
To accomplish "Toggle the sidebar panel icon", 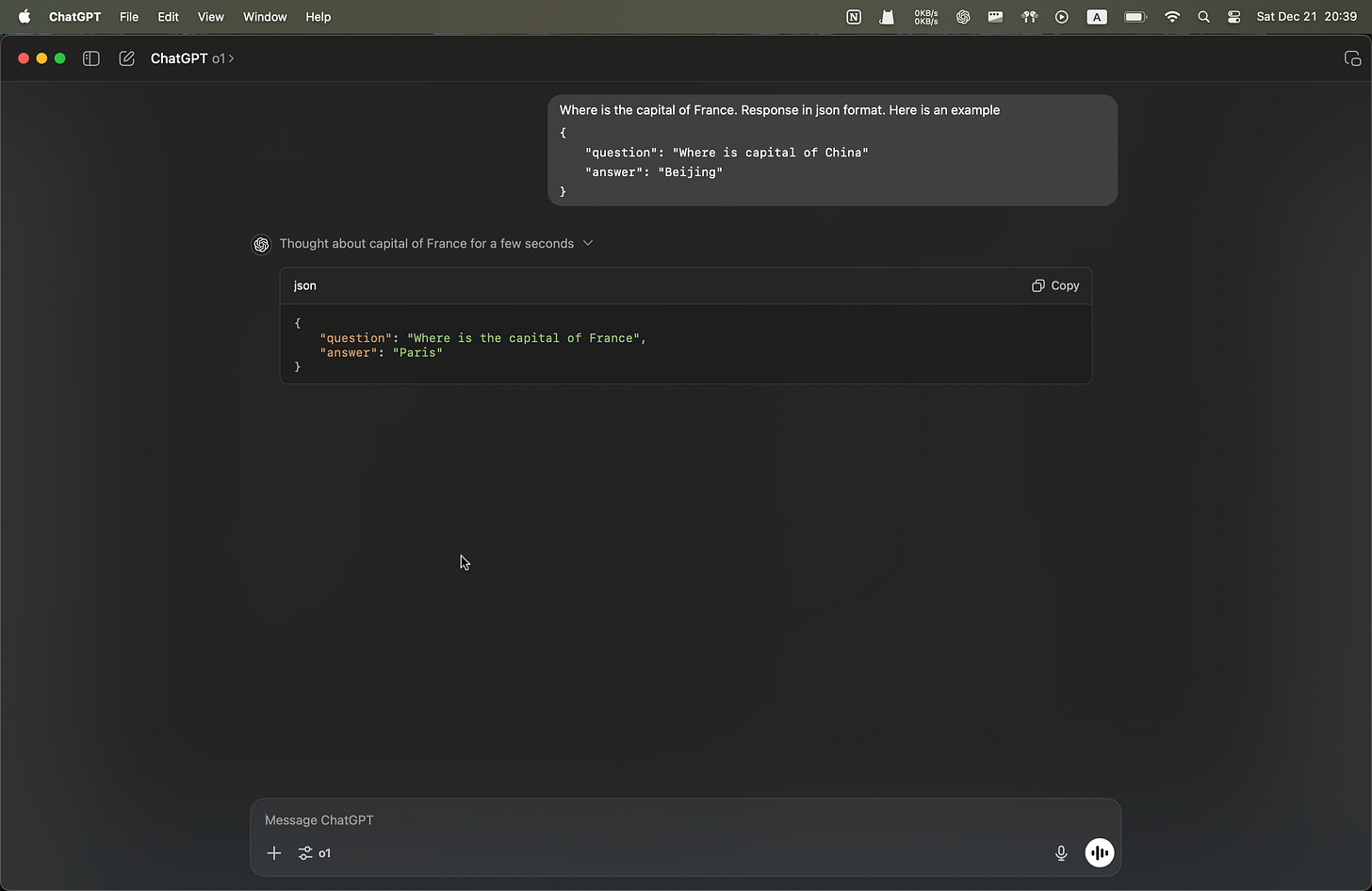I will tap(91, 58).
